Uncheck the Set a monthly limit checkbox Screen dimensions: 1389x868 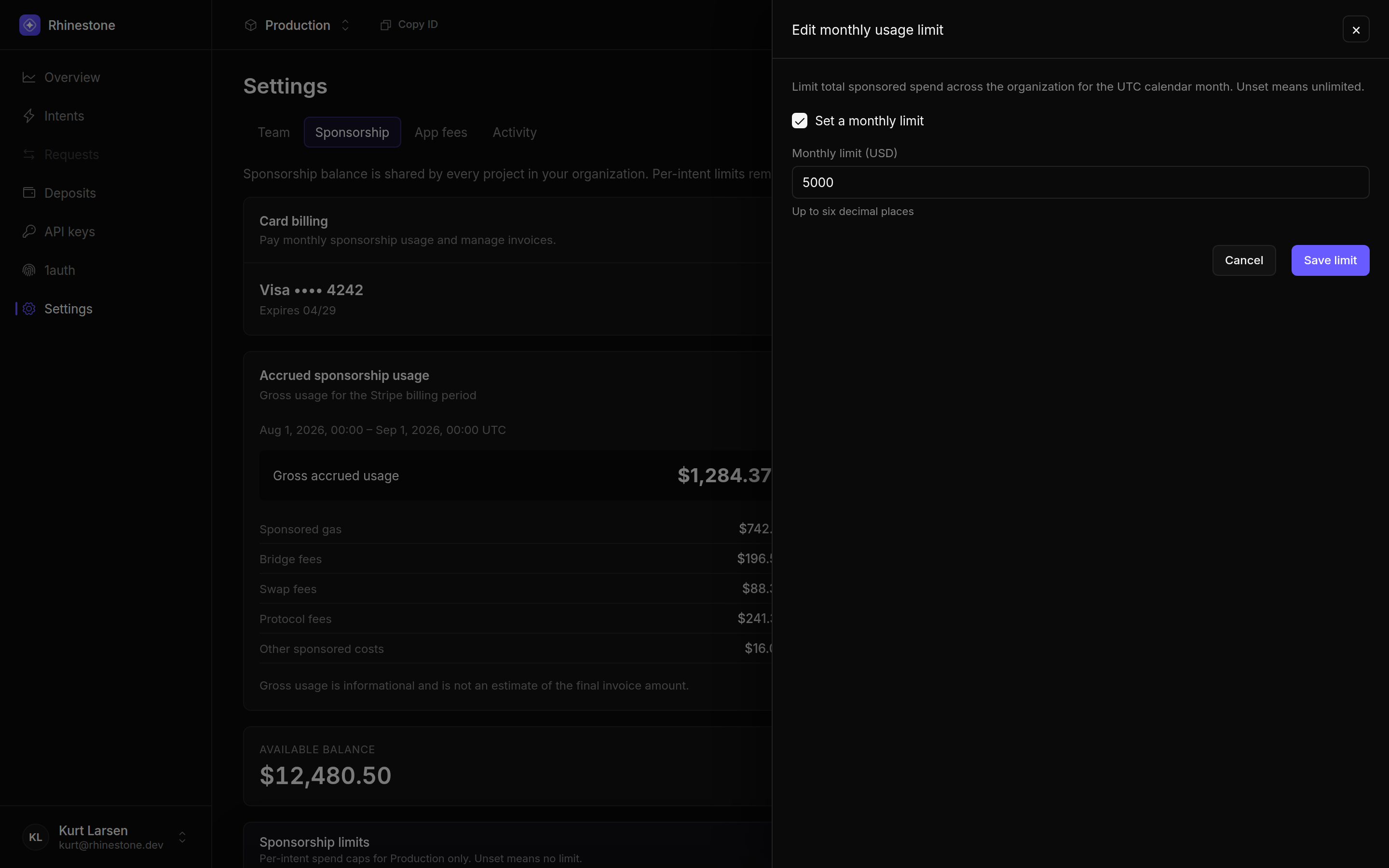coord(800,121)
